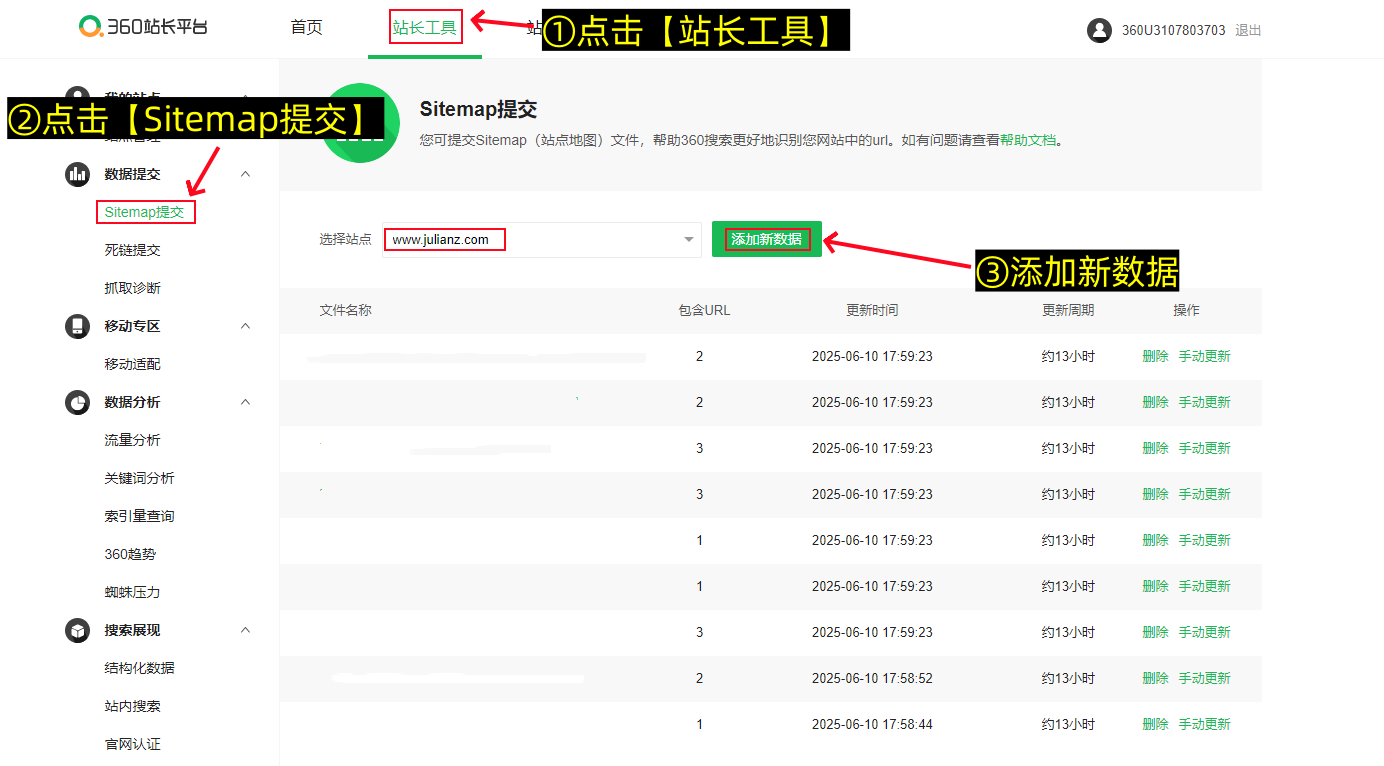Click the 数据分析 pie-chart icon

(77, 401)
